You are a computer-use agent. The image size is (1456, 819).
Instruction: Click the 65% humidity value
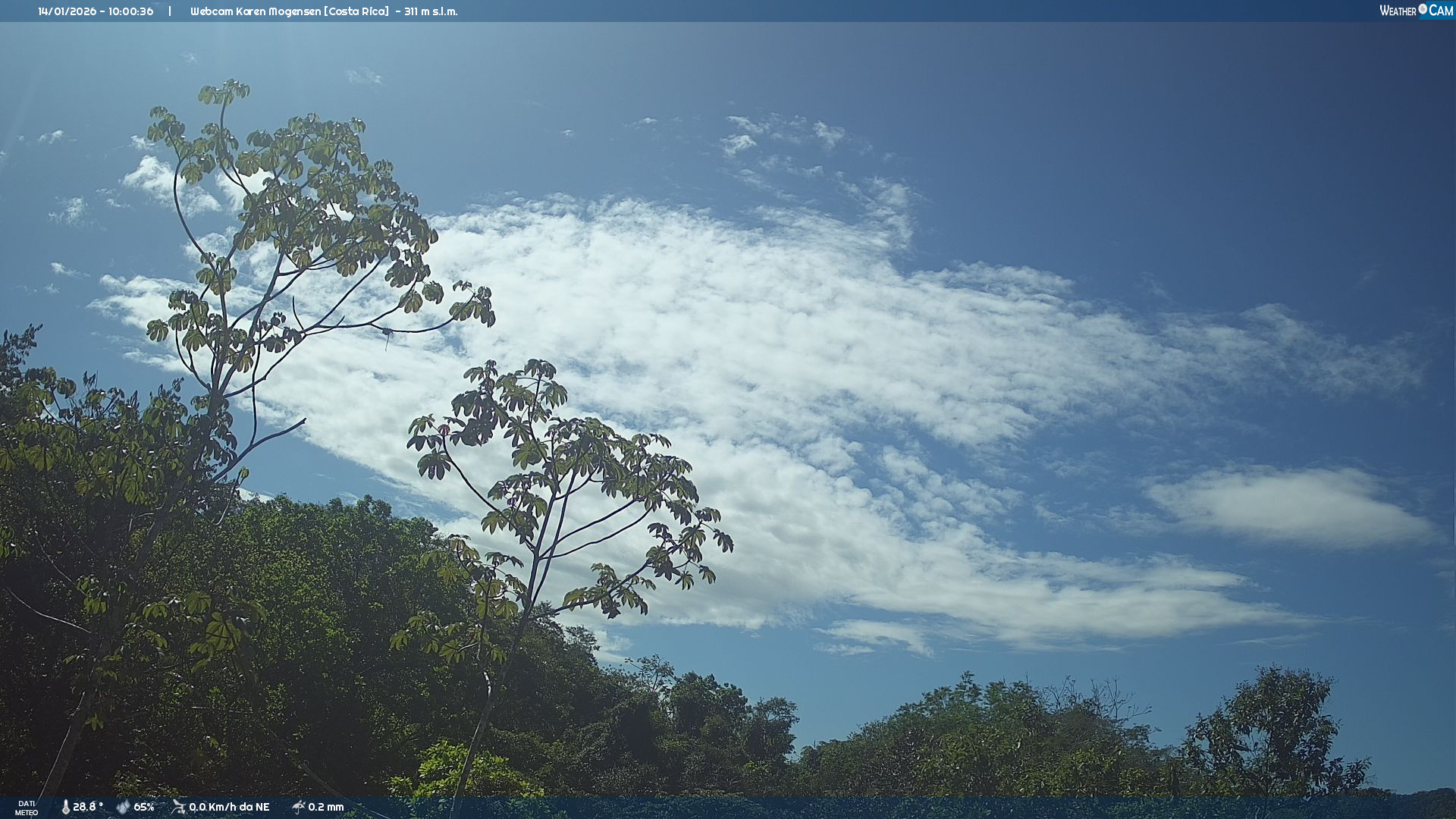click(x=144, y=808)
